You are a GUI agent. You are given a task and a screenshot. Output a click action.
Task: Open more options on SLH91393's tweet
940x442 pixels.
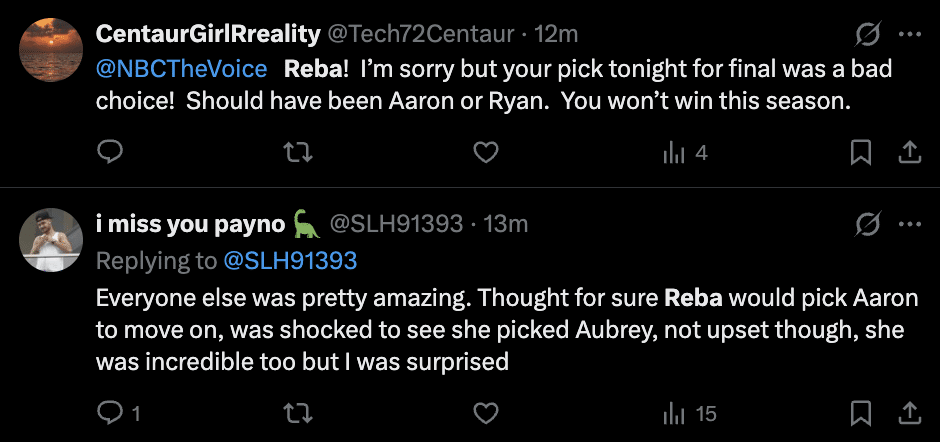coord(910,225)
